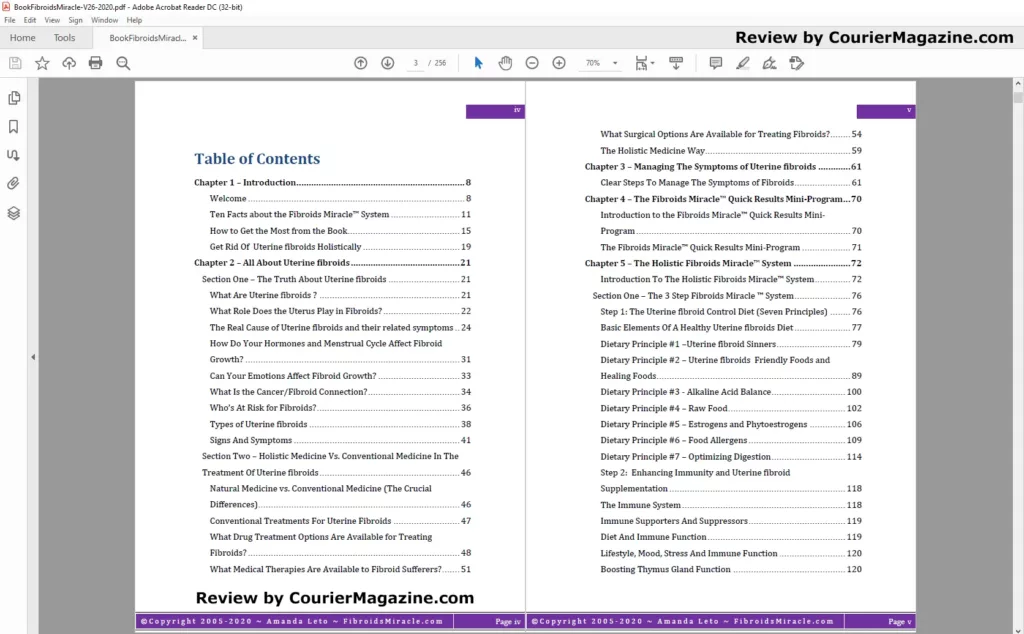Open the File menu

tap(10, 20)
